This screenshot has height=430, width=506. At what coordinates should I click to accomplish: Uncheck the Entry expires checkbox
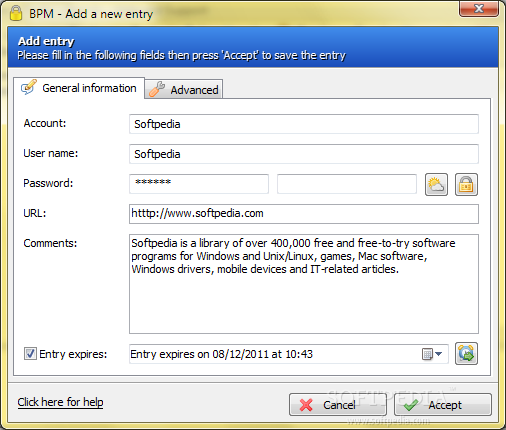(x=30, y=354)
